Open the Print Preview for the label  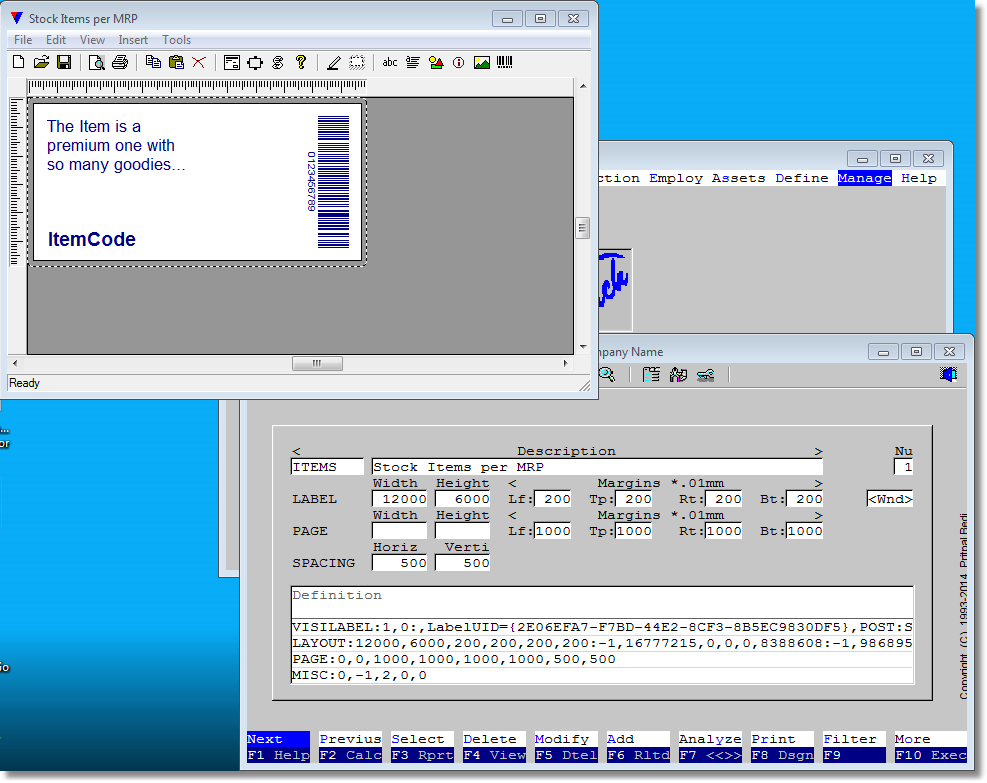click(97, 62)
